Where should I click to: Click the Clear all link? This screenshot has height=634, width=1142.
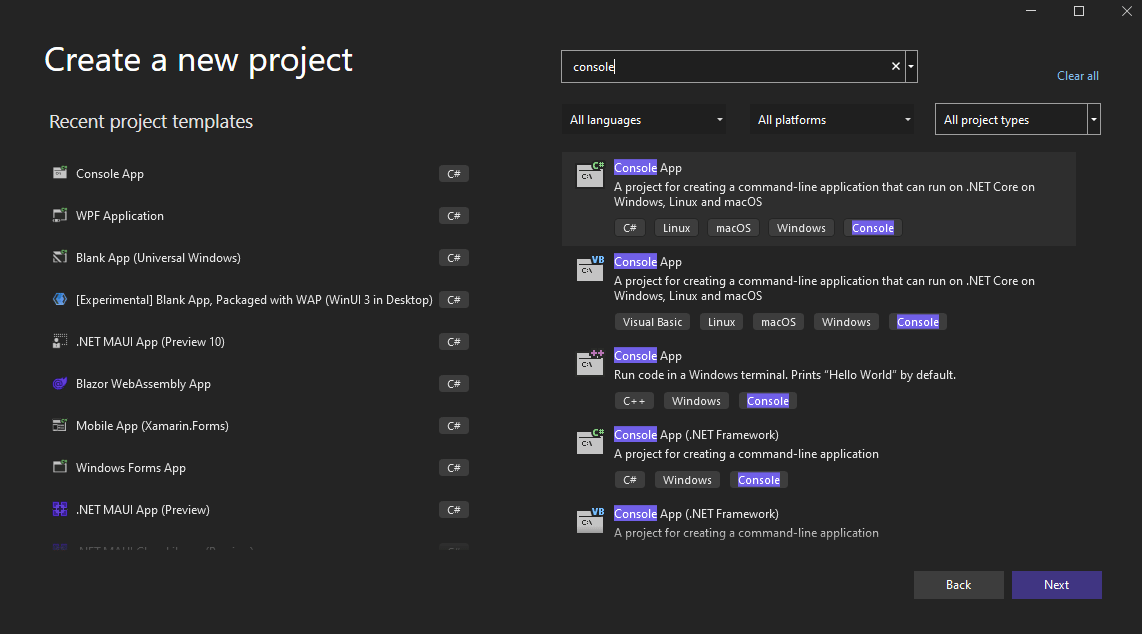pyautogui.click(x=1077, y=76)
